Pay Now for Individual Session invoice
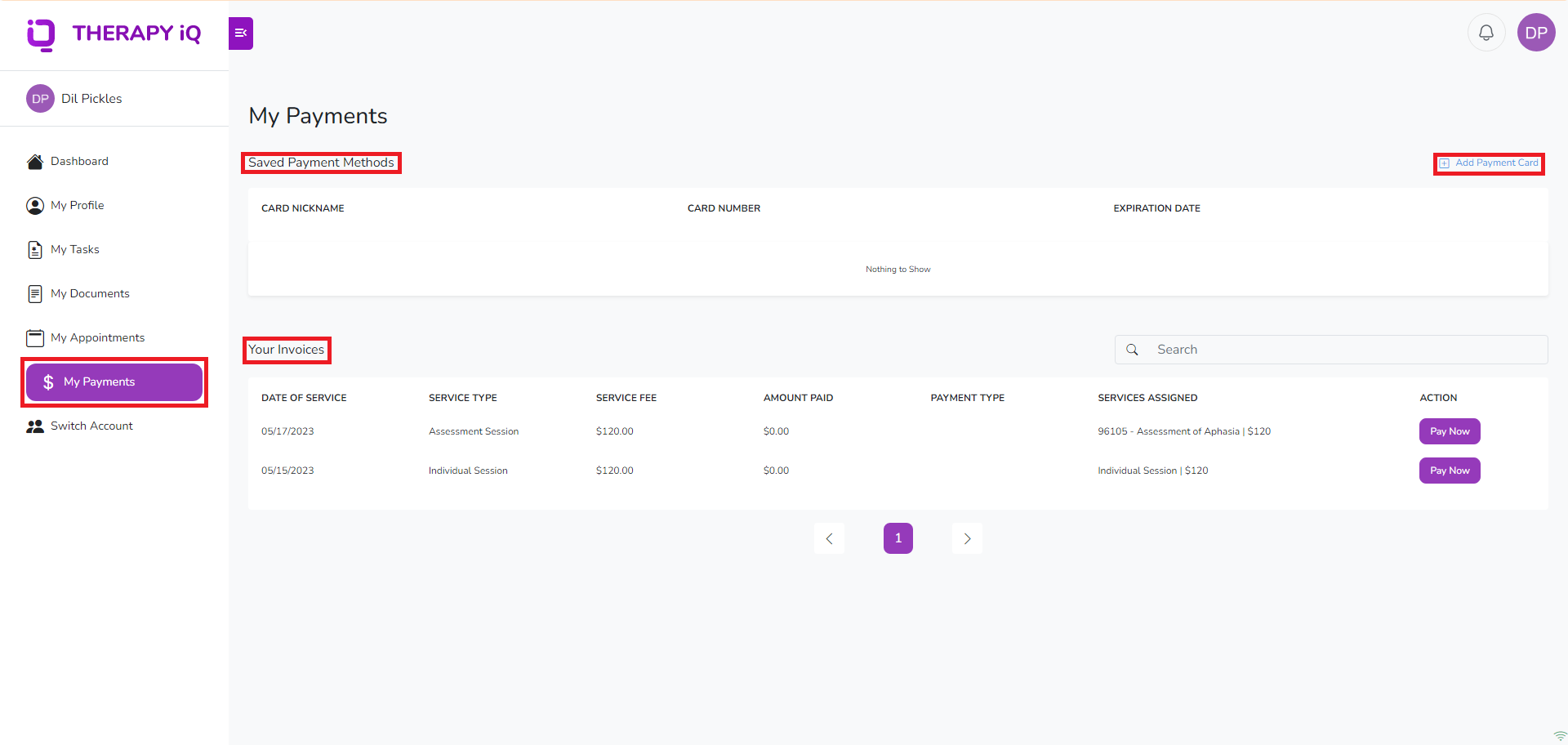This screenshot has width=1568, height=745. coord(1450,471)
